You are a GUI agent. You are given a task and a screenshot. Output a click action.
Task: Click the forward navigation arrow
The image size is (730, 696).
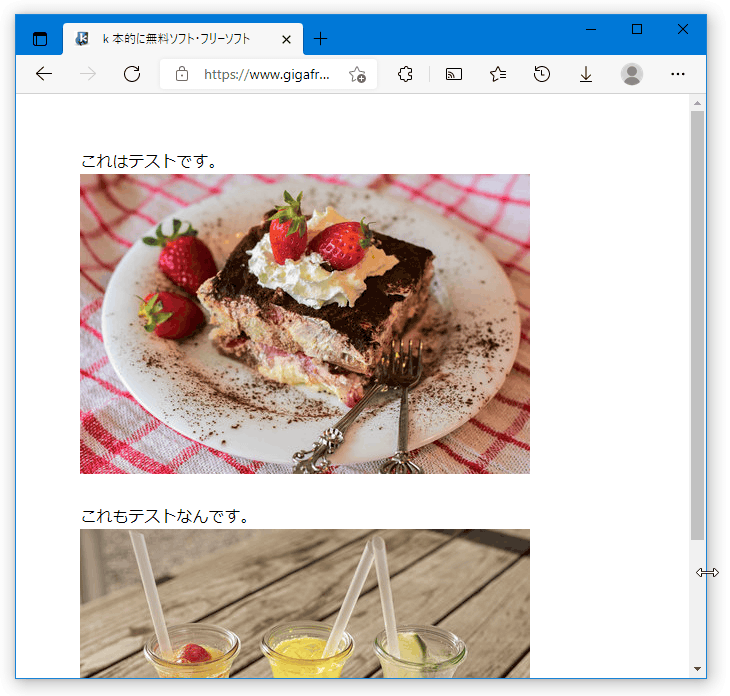pyautogui.click(x=88, y=74)
